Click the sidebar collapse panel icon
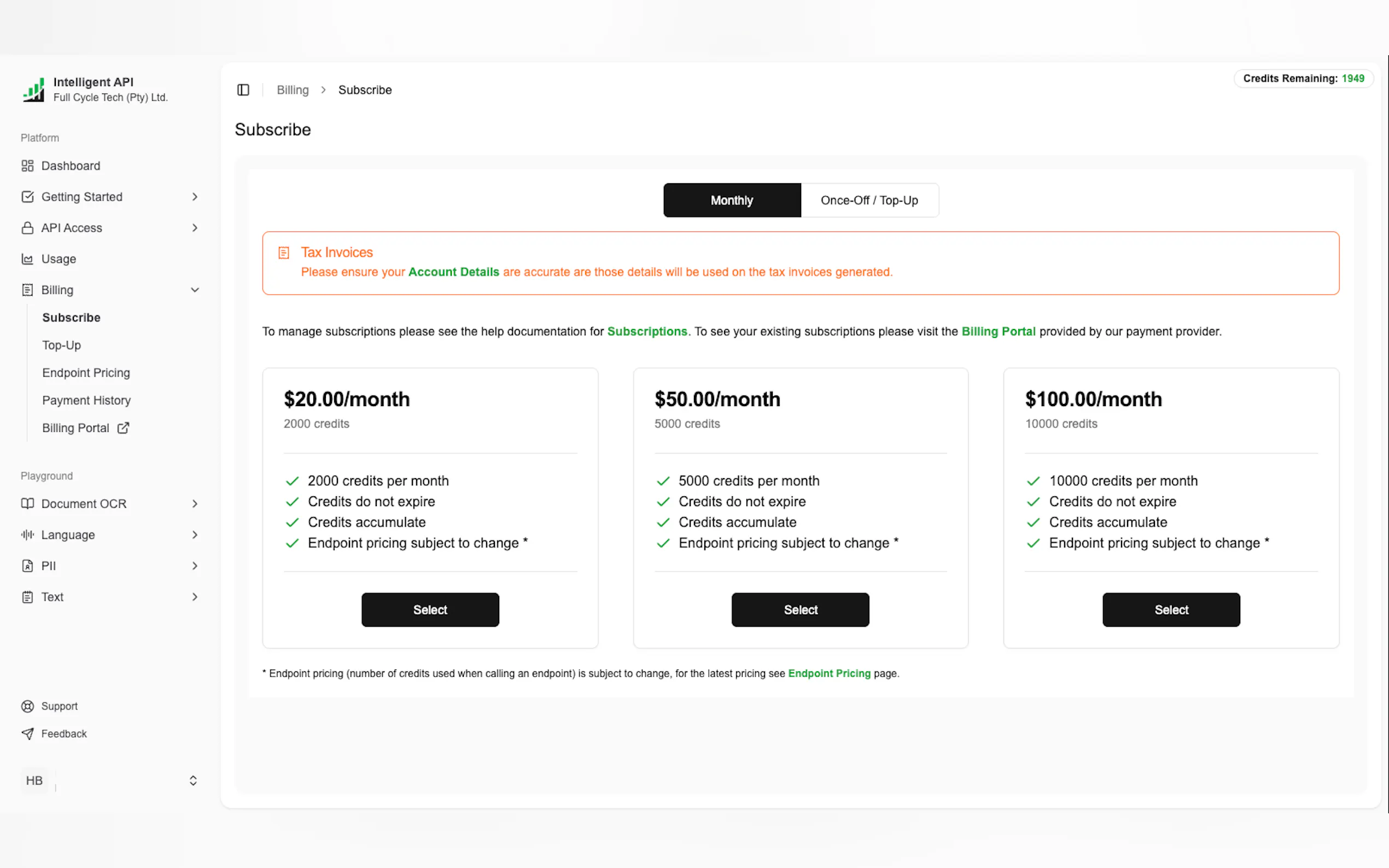Viewport: 1389px width, 868px height. [x=243, y=90]
